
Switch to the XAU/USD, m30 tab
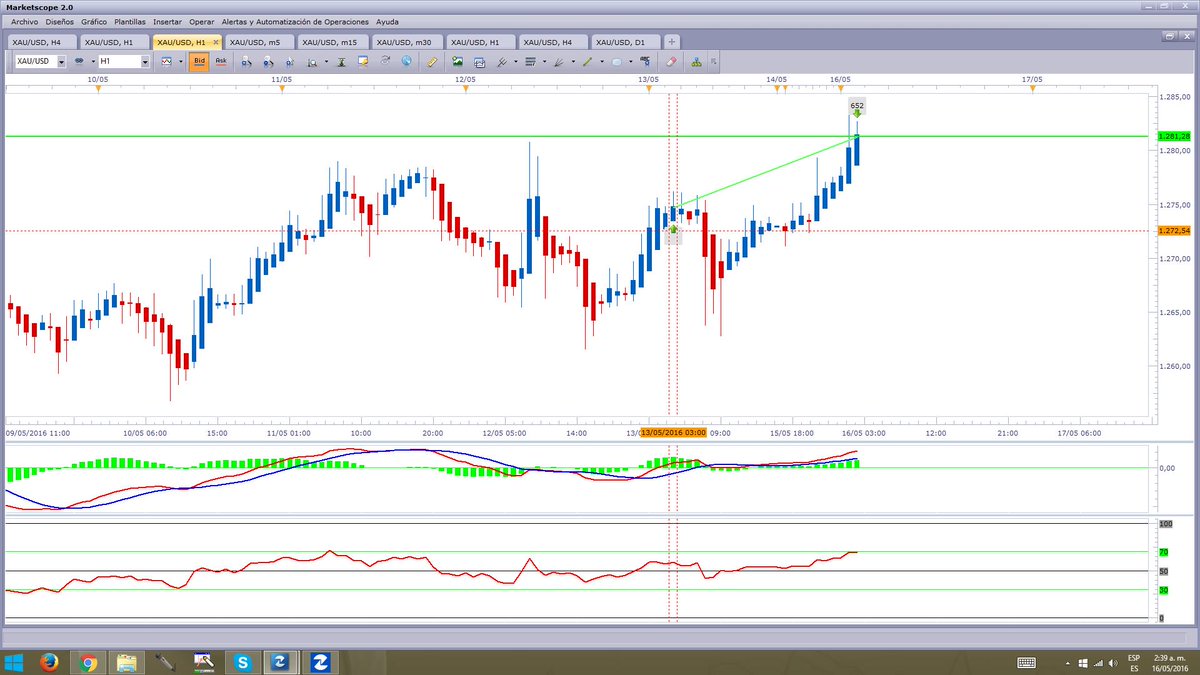[x=408, y=42]
